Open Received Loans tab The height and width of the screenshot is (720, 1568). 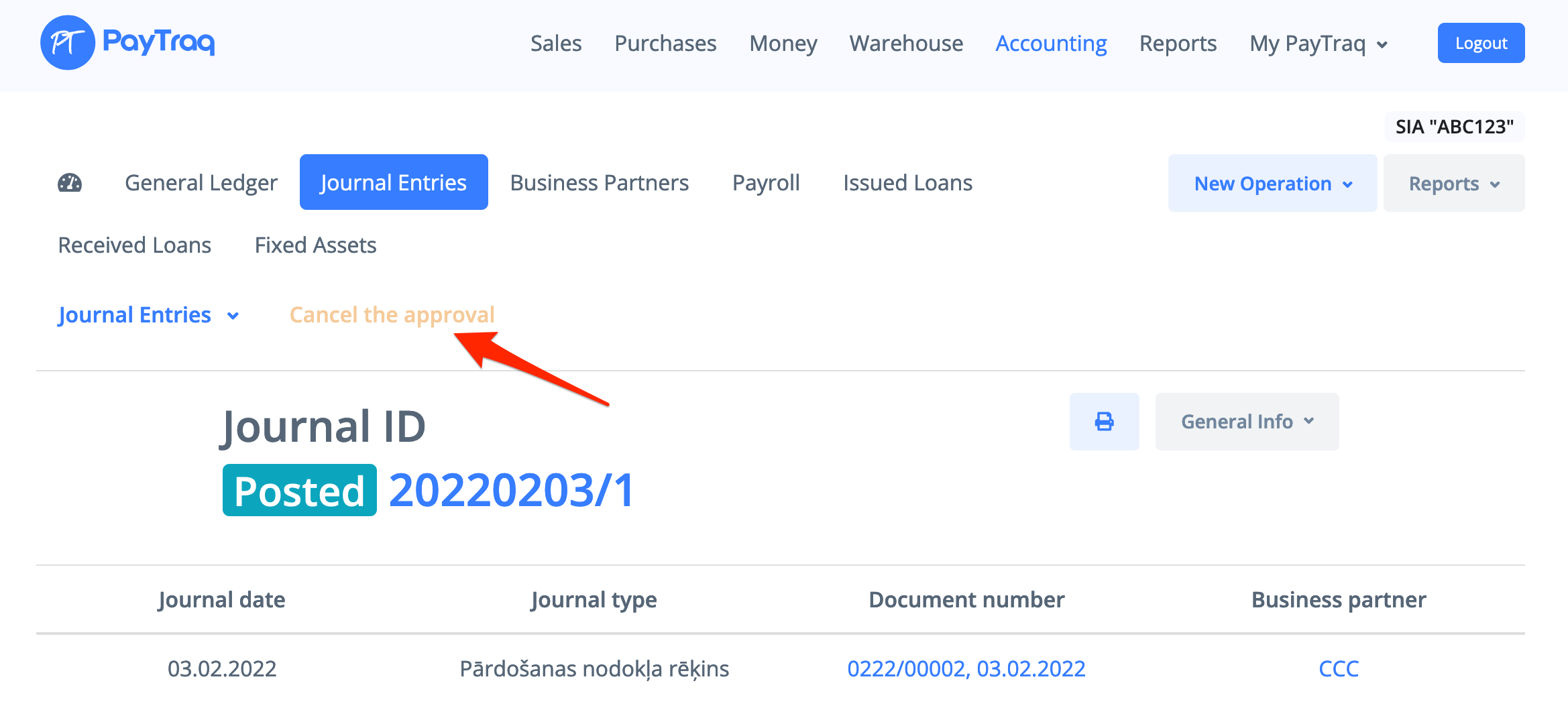pyautogui.click(x=135, y=245)
